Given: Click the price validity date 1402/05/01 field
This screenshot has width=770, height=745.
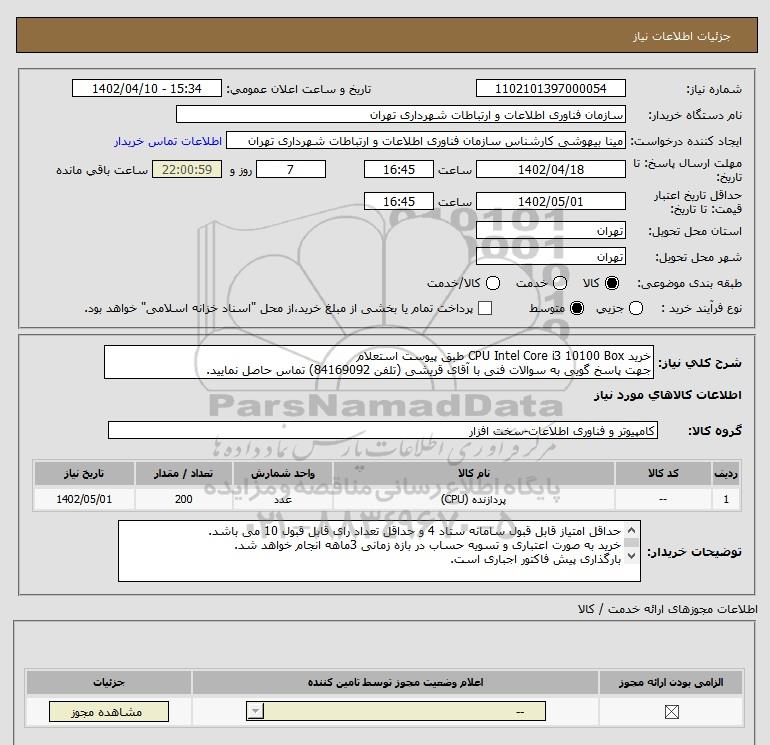Looking at the screenshot, I should click(550, 202).
